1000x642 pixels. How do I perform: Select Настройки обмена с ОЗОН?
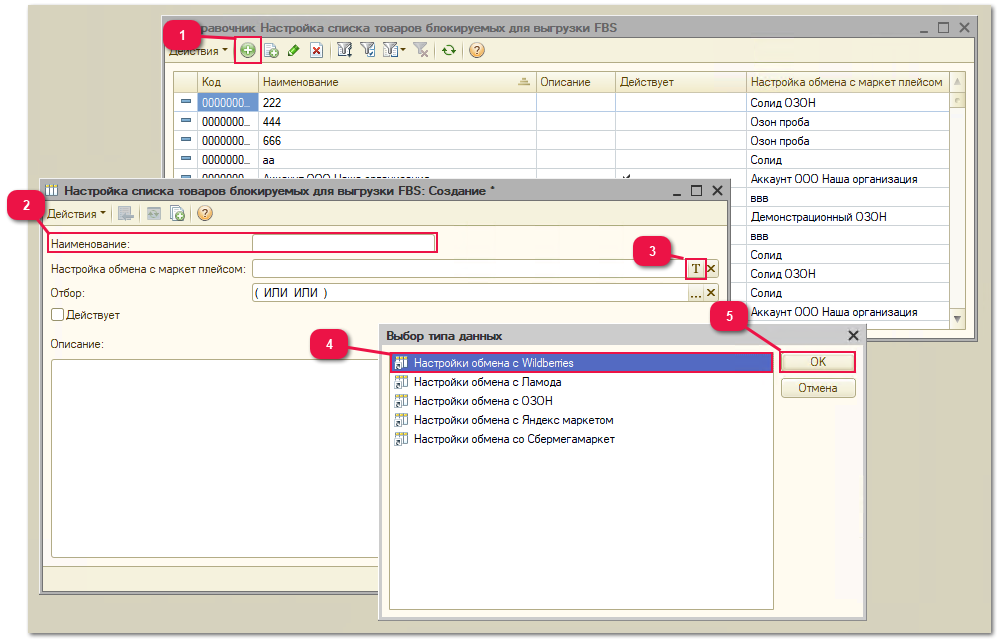click(x=581, y=401)
